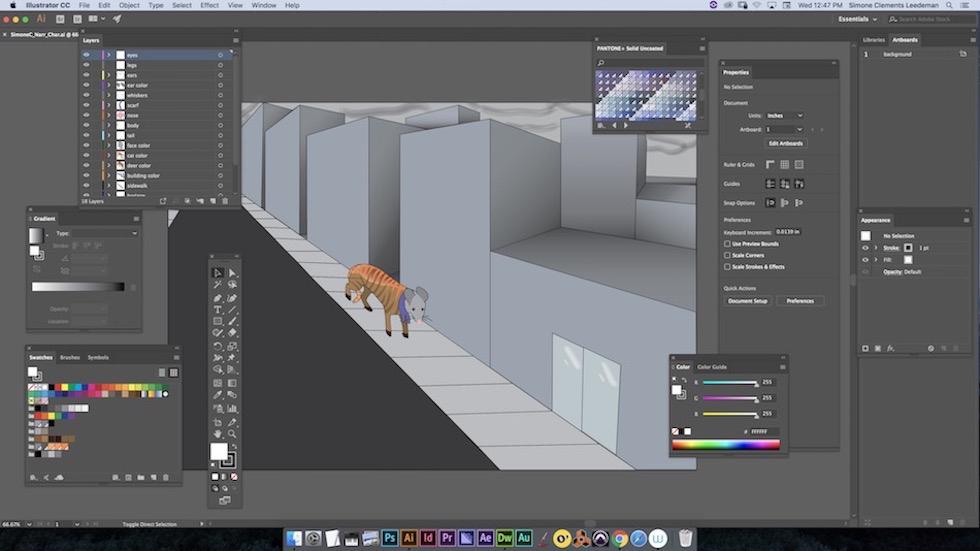Click the Delete Selection trash icon in Layers
This screenshot has width=980, height=551.
point(225,201)
